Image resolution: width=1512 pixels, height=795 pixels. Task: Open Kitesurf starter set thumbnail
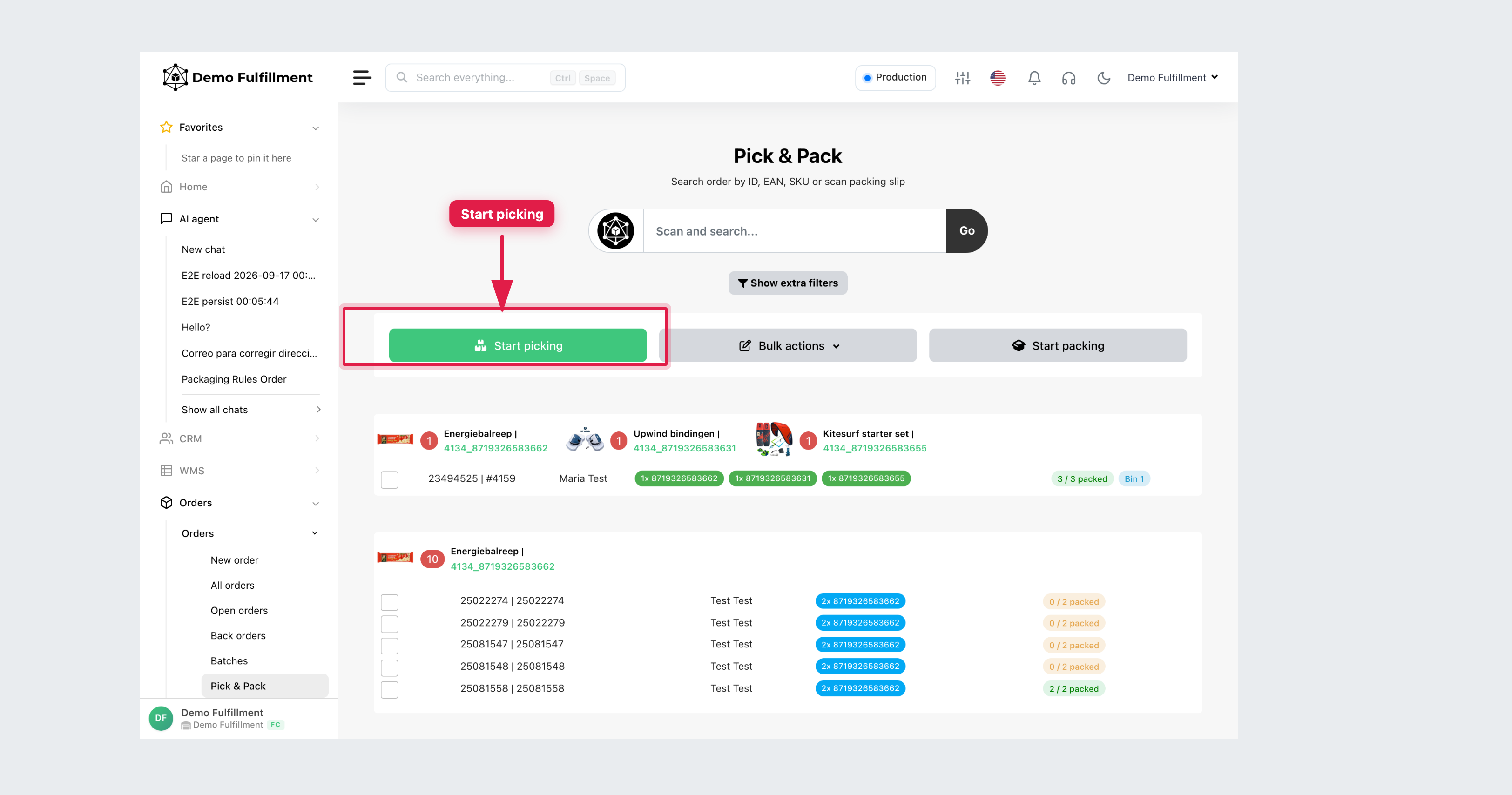pyautogui.click(x=774, y=439)
